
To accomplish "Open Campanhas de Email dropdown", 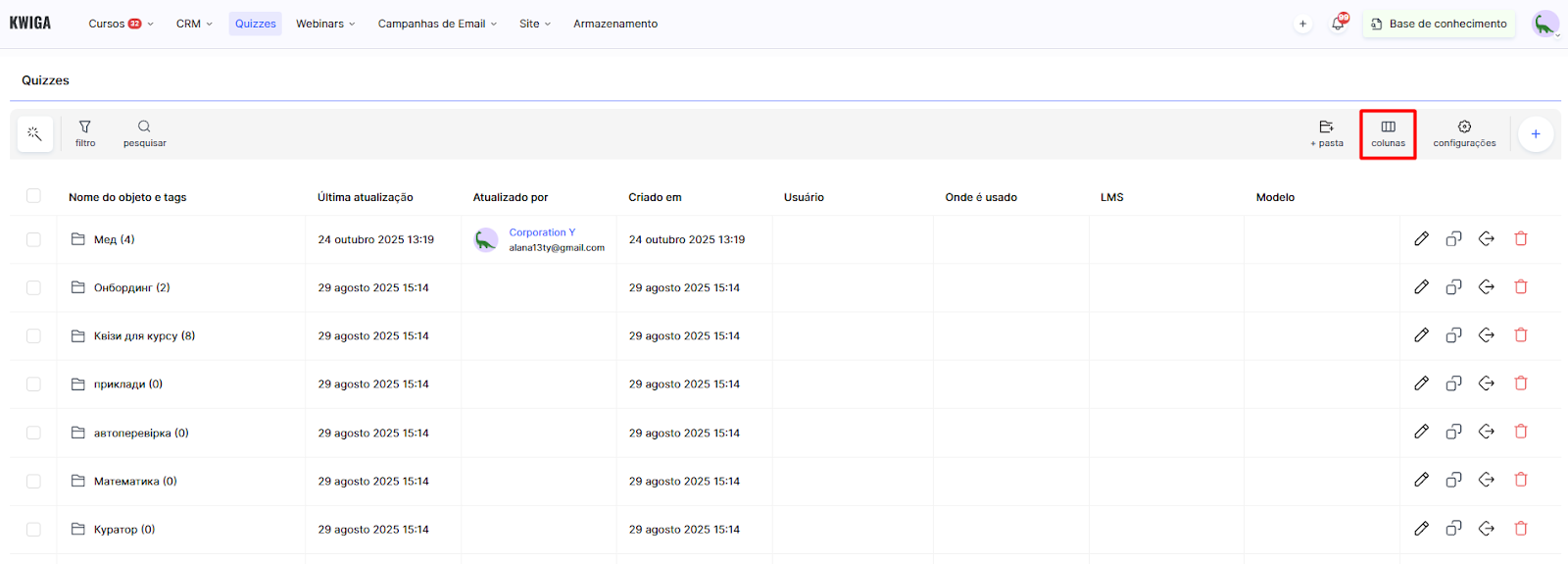I will click(437, 24).
